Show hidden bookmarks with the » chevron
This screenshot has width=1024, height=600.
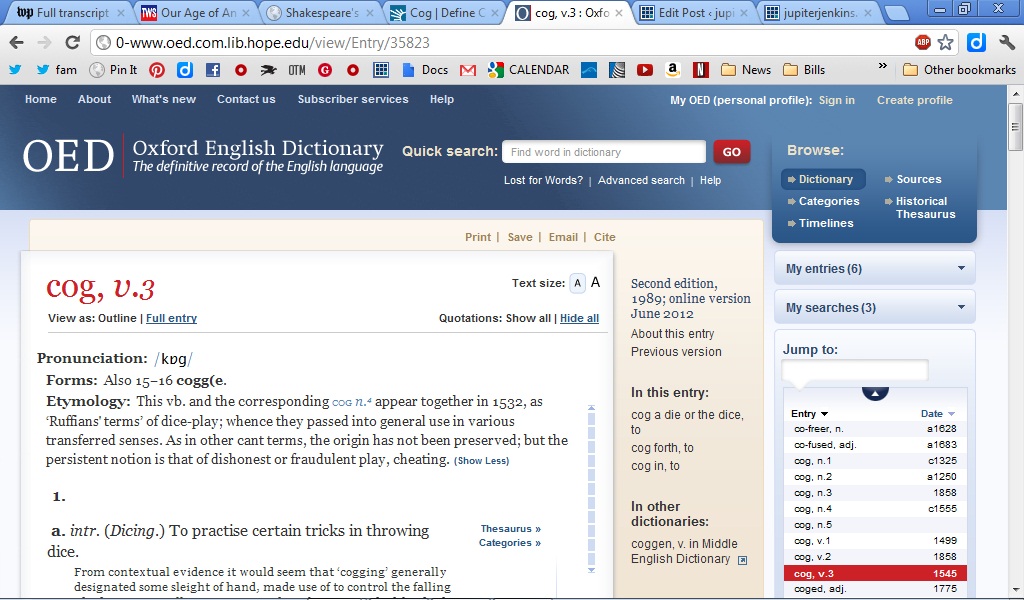click(882, 67)
